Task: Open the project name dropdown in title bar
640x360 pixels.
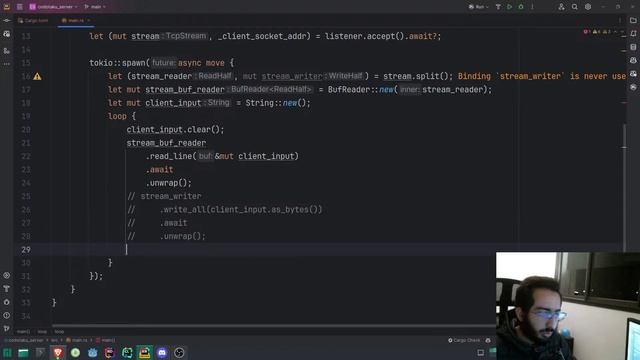Action: point(53,7)
